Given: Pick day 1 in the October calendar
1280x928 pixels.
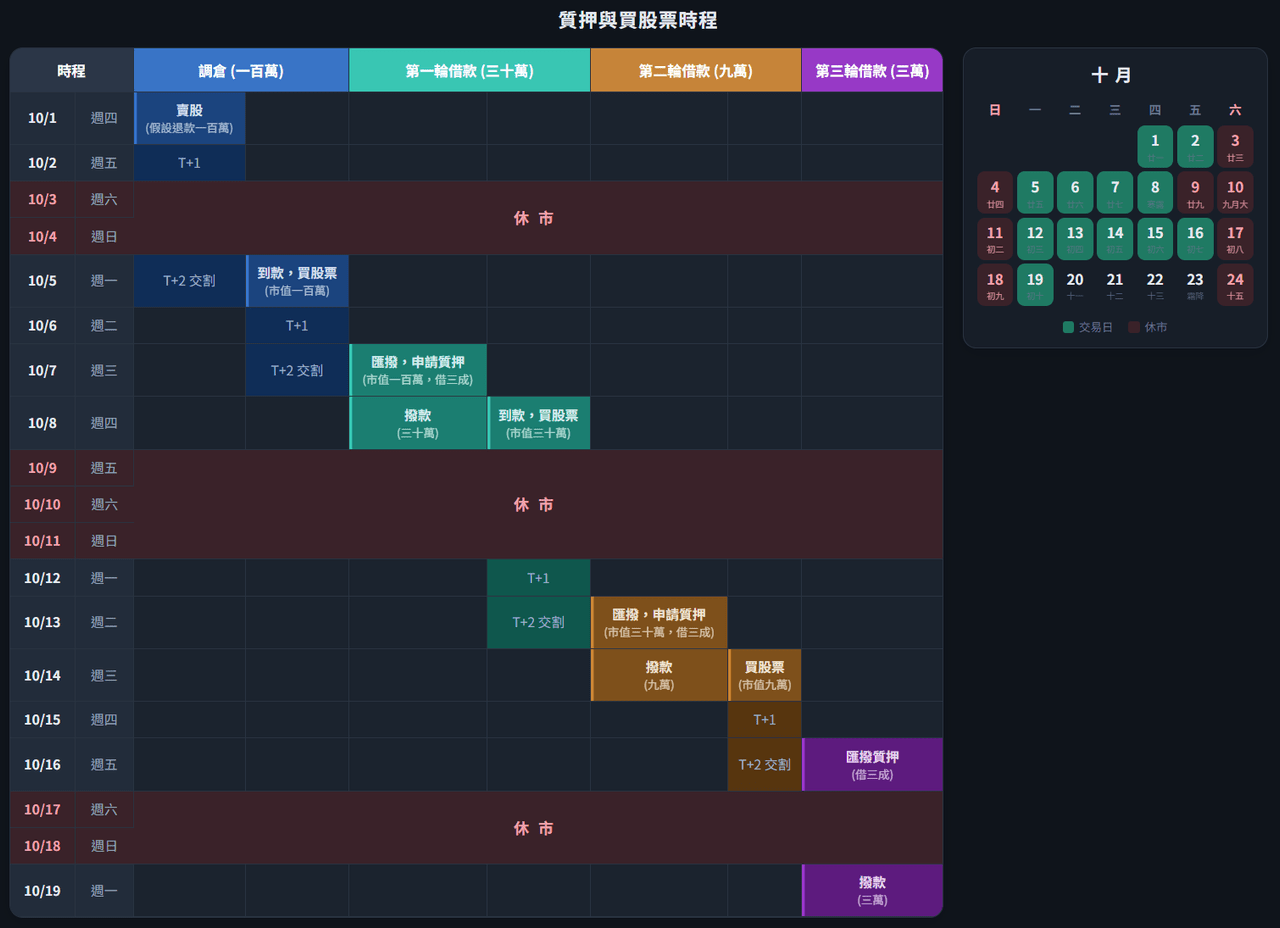Looking at the screenshot, I should [1155, 146].
